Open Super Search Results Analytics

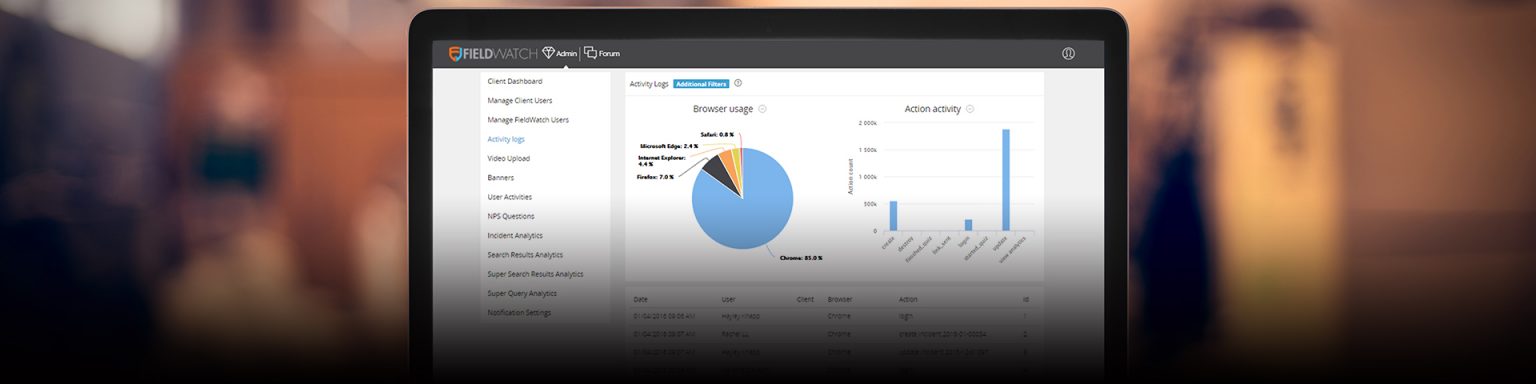(x=535, y=274)
